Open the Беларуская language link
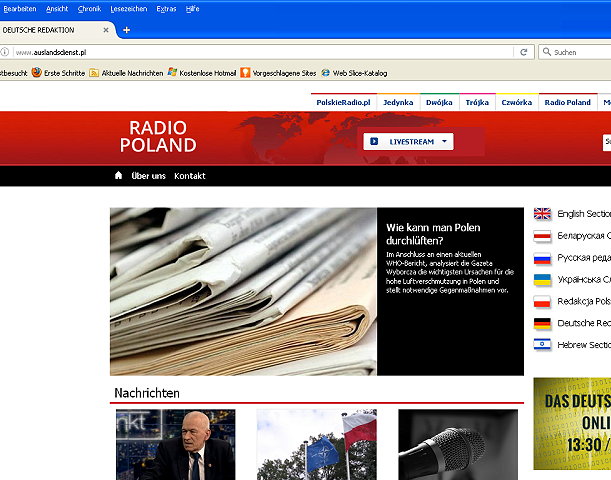 [584, 236]
